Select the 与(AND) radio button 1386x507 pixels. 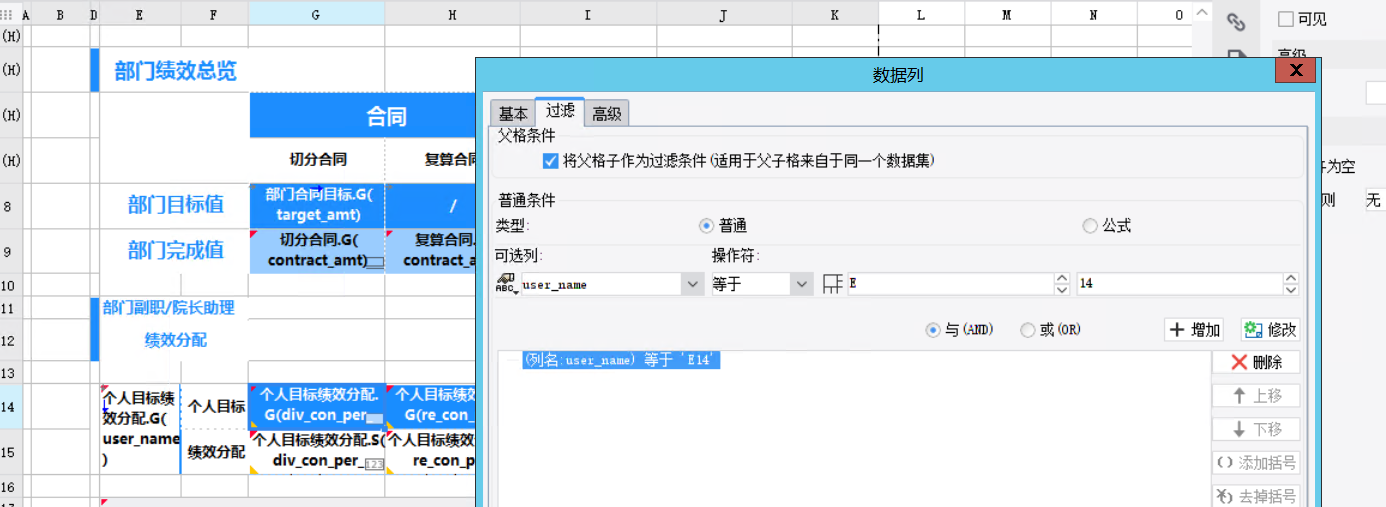[x=933, y=330]
